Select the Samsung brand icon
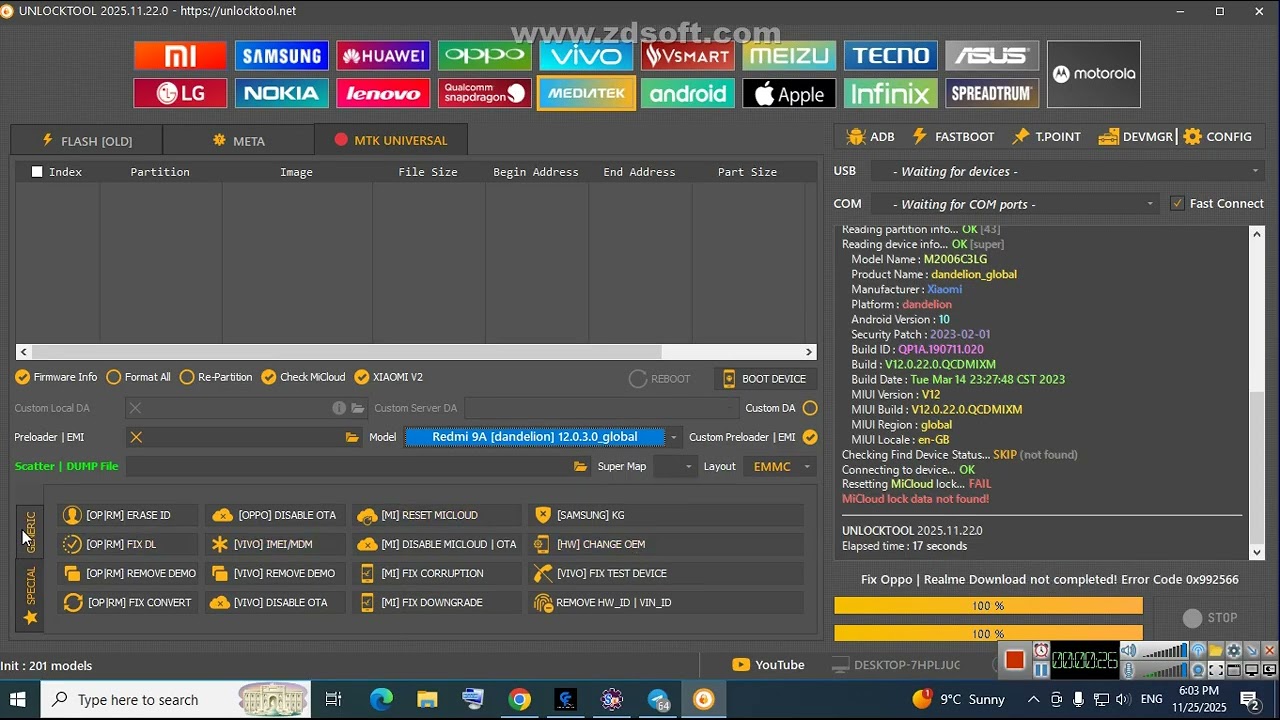This screenshot has width=1280, height=720. coord(282,56)
